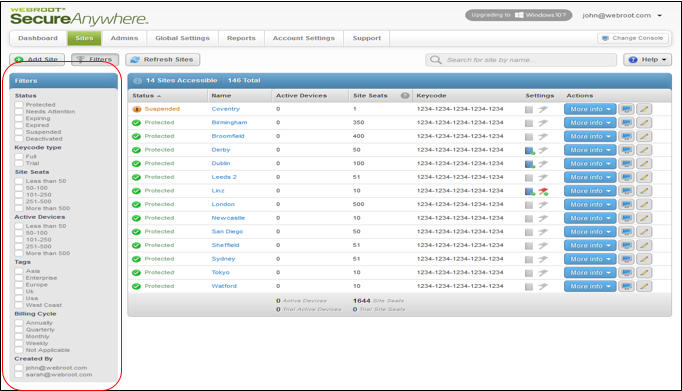The height and width of the screenshot is (391, 682).
Task: Click the monitor icon in Sheffield row
Action: (x=626, y=245)
